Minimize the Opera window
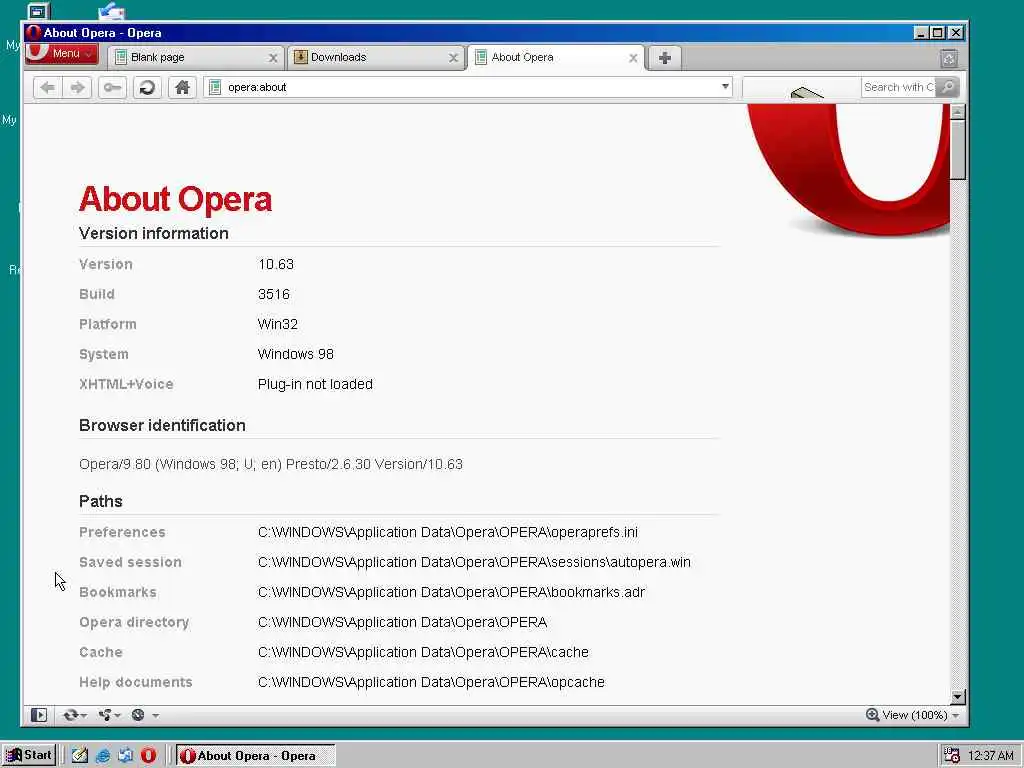Image resolution: width=1024 pixels, height=768 pixels. point(921,33)
